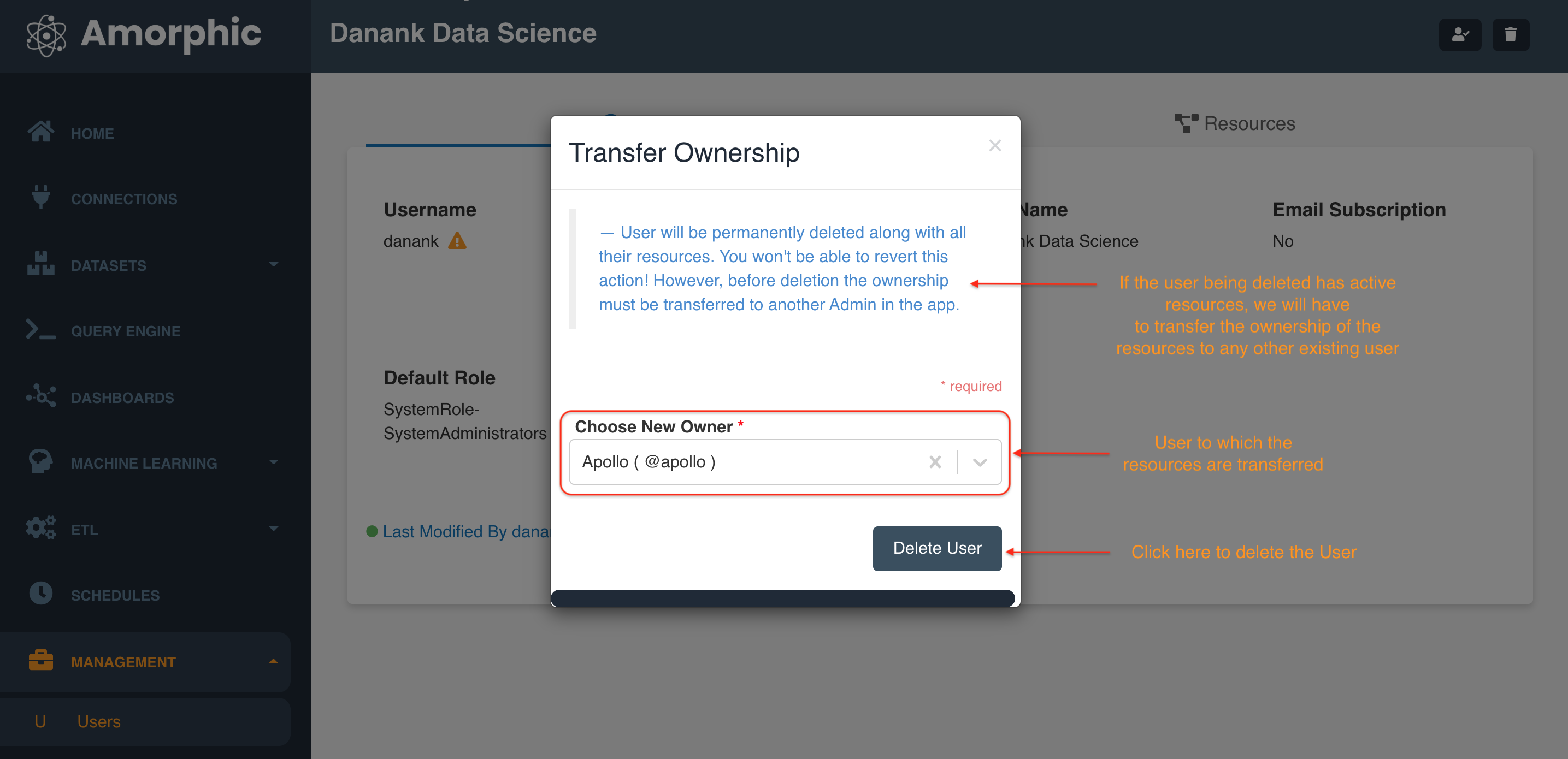Image resolution: width=1568 pixels, height=759 pixels.
Task: Click the username warning triangle icon
Action: [457, 241]
